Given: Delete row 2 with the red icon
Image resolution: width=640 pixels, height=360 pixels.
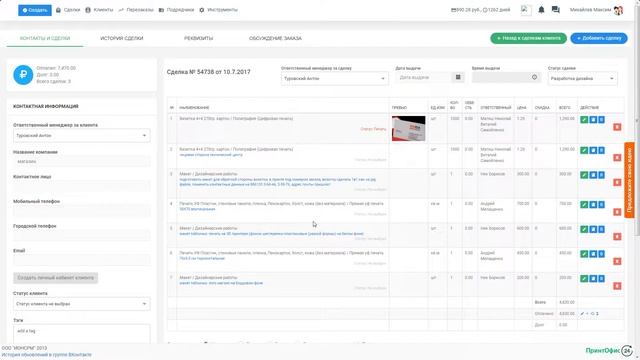Looking at the screenshot, I should 617,158.
